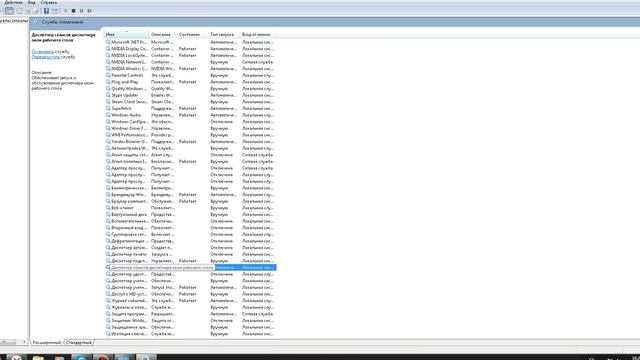640x360 pixels.
Task: Select the Windows Driver Foundation service row
Action: tap(190, 128)
